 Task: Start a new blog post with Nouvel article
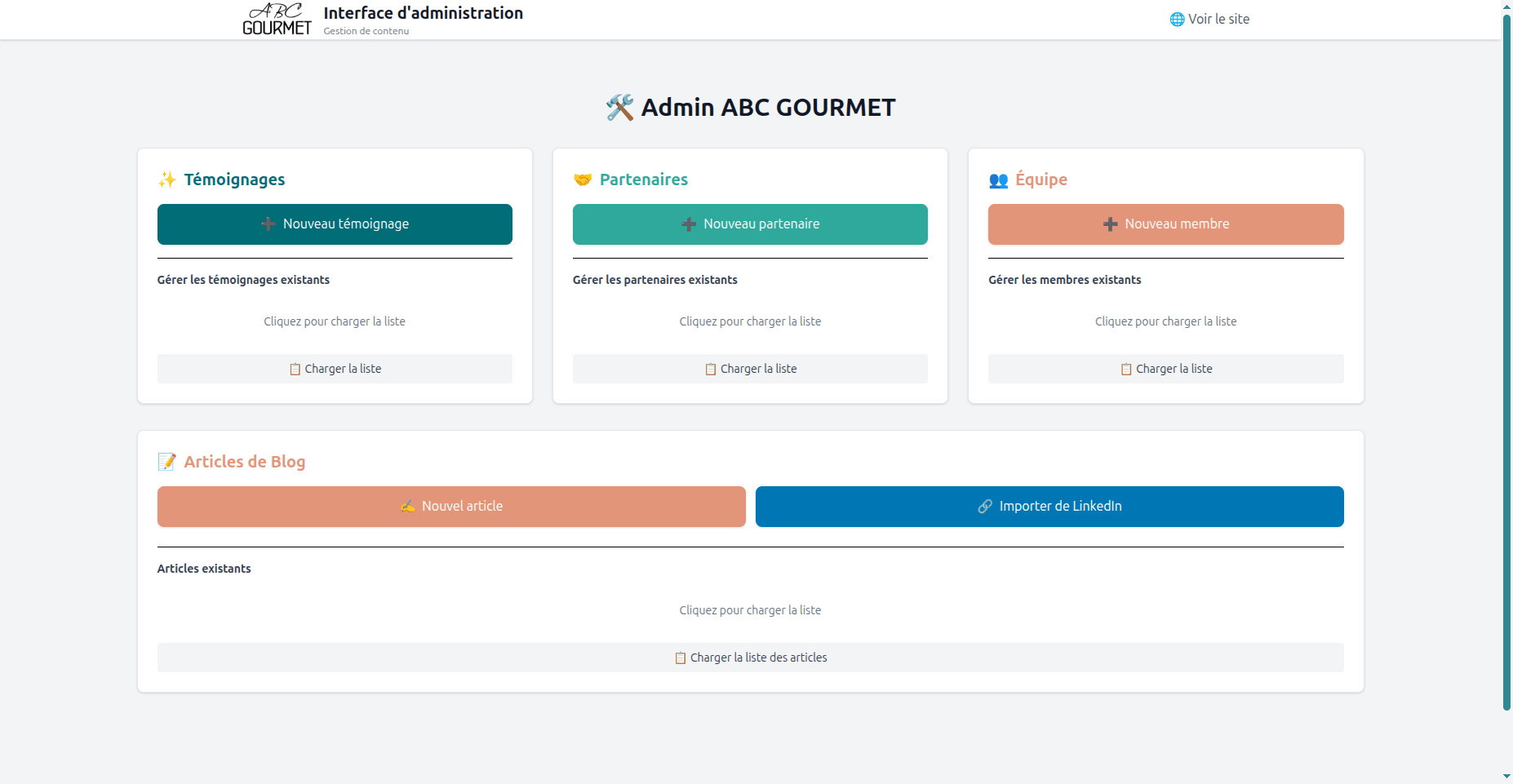click(x=451, y=507)
